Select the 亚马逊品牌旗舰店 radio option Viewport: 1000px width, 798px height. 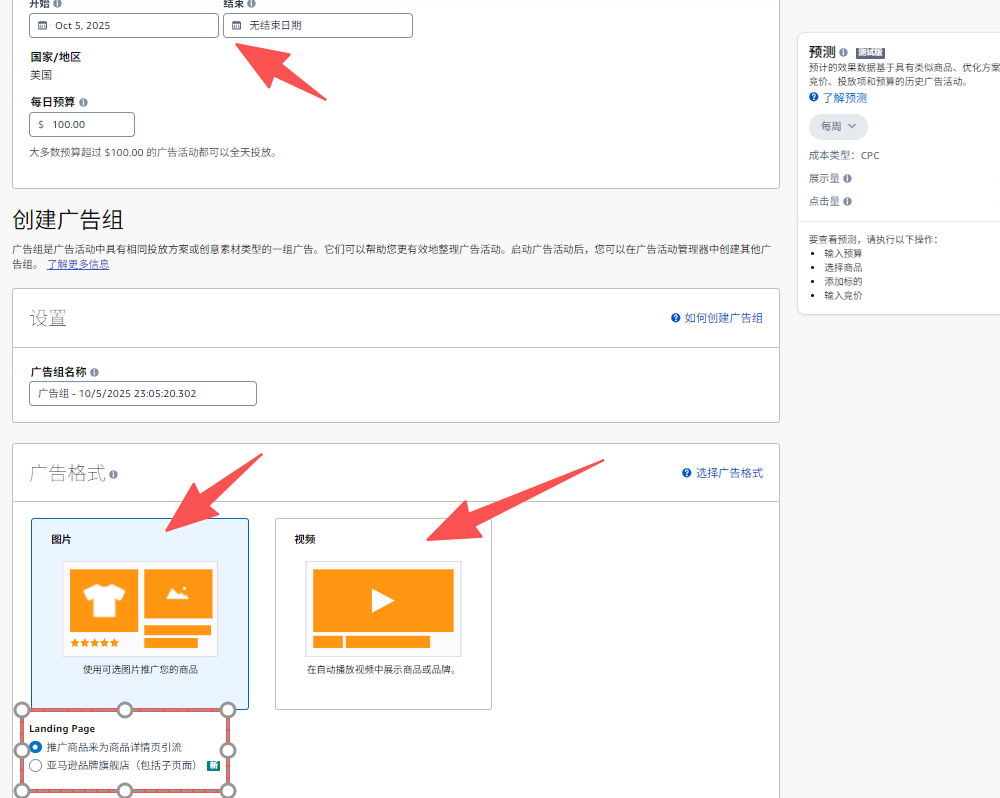point(36,766)
